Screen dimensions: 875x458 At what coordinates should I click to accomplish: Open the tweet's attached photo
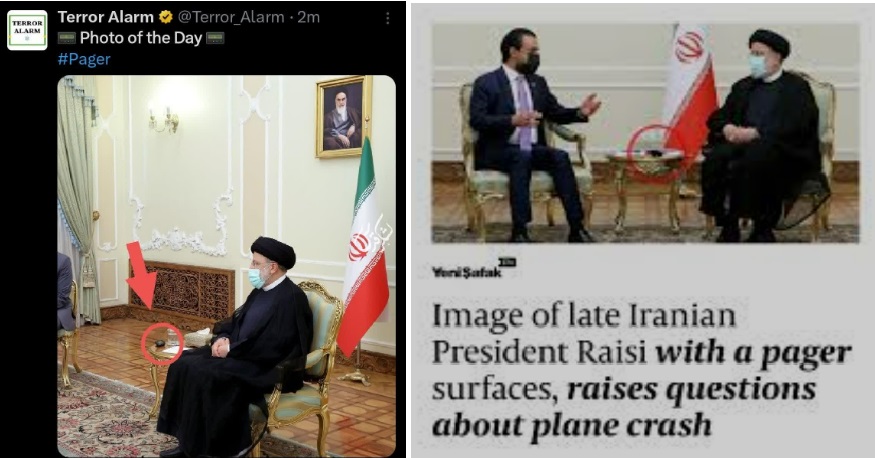tap(227, 266)
